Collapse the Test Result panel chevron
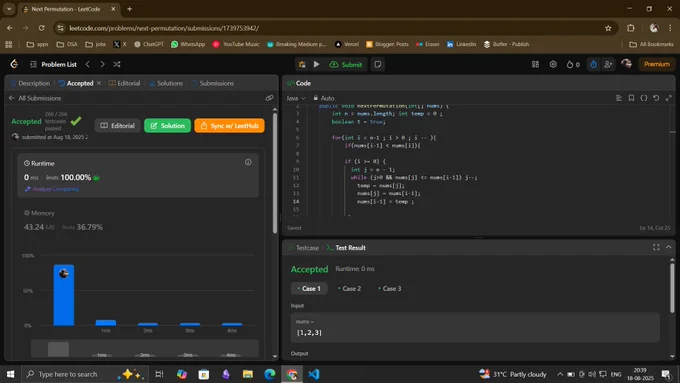Screen dimensions: 680x383 point(669,247)
